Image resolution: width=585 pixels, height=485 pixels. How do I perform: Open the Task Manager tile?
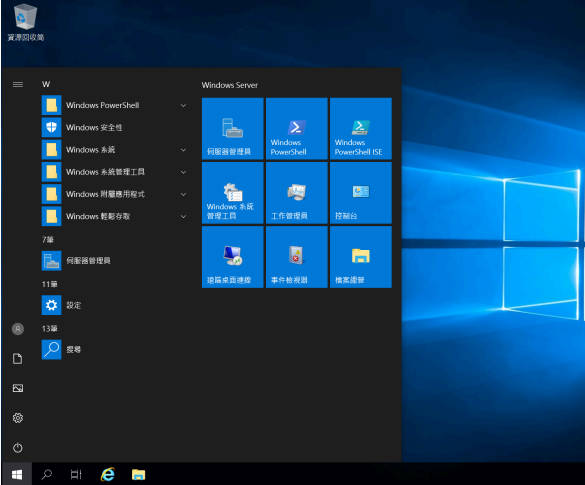(x=297, y=193)
